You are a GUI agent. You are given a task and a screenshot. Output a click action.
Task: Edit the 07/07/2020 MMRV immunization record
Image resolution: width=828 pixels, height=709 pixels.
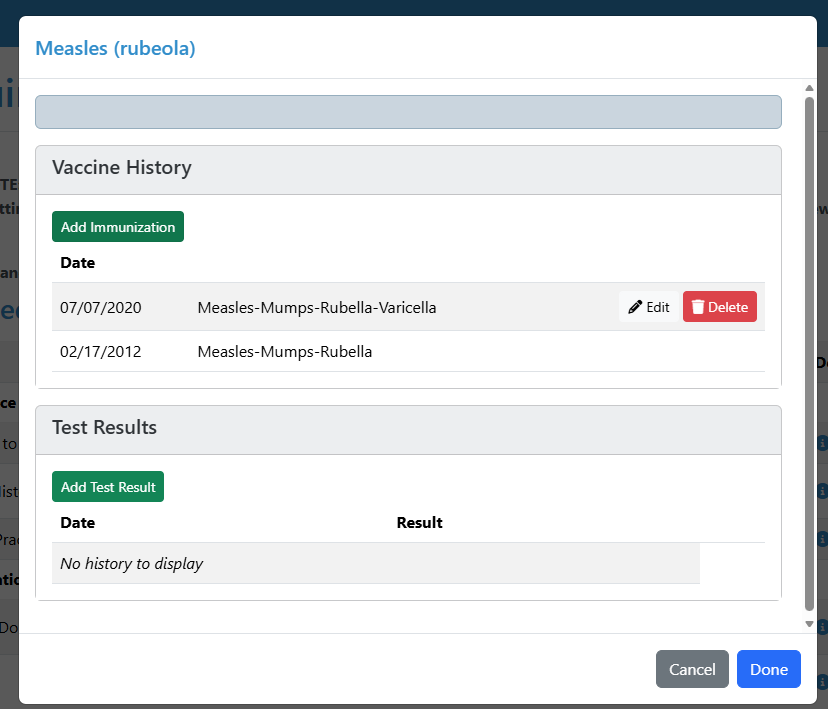[x=648, y=306]
